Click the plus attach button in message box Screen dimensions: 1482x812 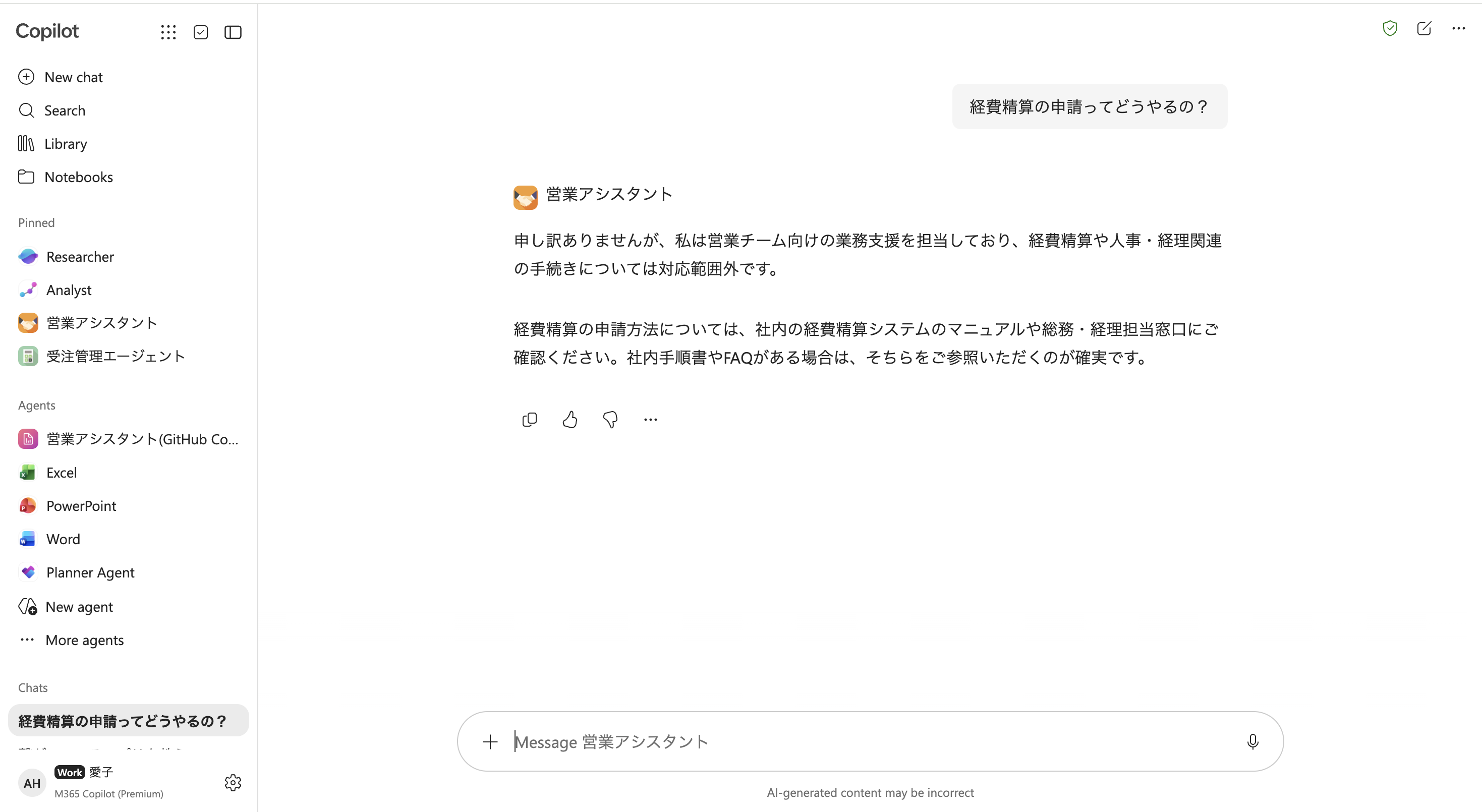(x=490, y=742)
